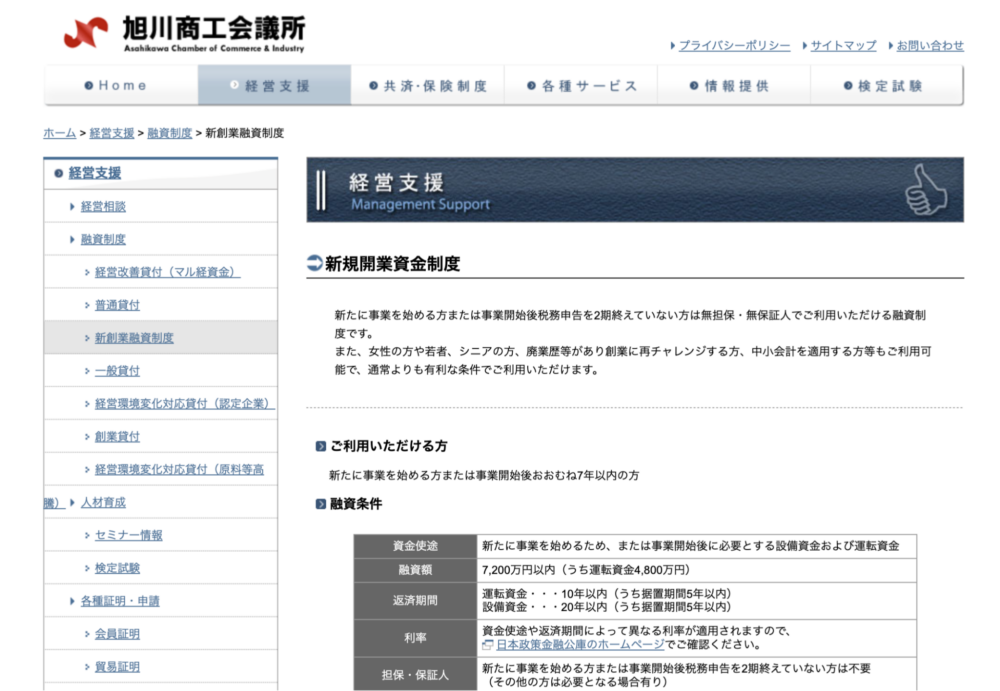Open the Home tab in navigation bar
Screen dimensions: 1000x691
(120, 86)
